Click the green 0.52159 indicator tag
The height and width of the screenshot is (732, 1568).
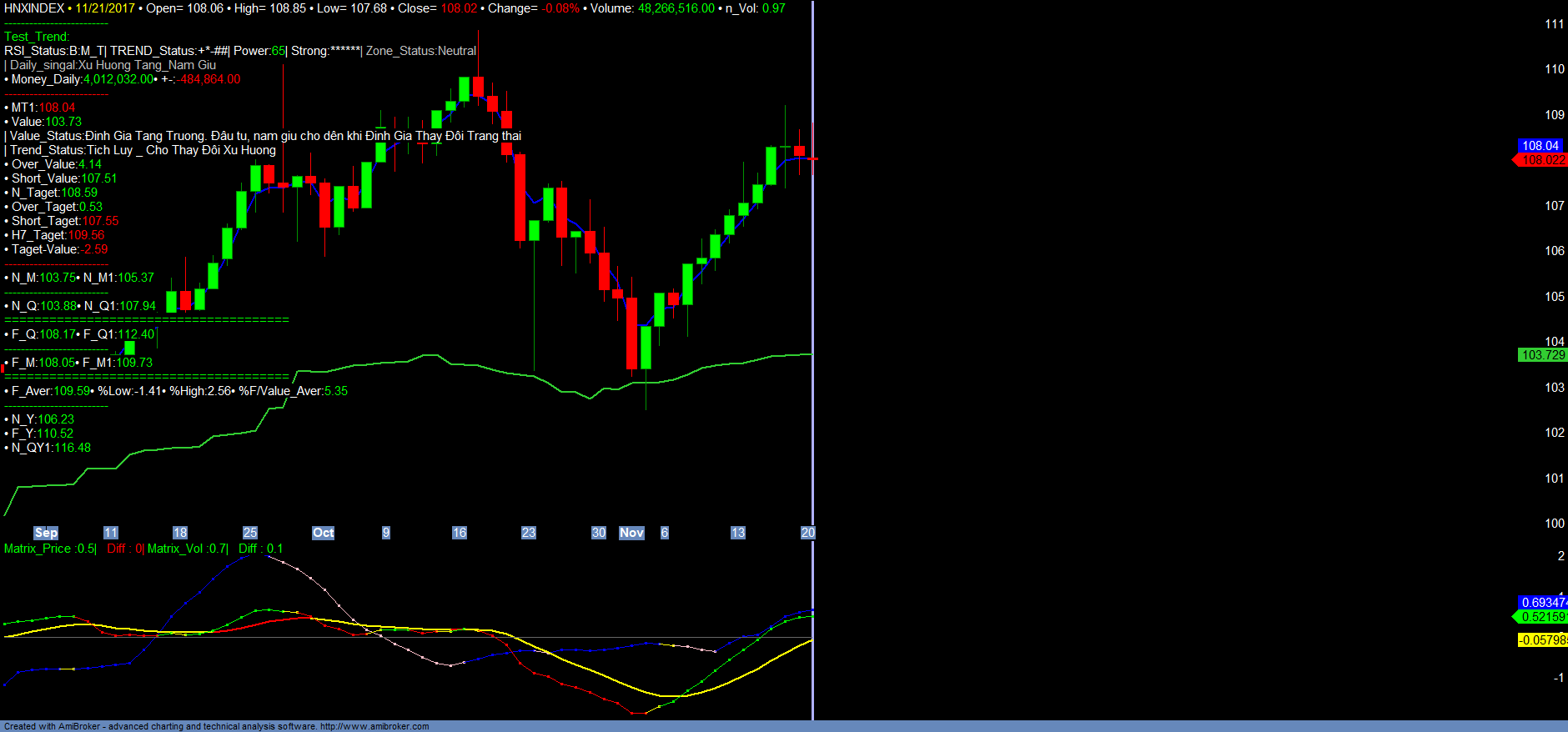[1543, 617]
